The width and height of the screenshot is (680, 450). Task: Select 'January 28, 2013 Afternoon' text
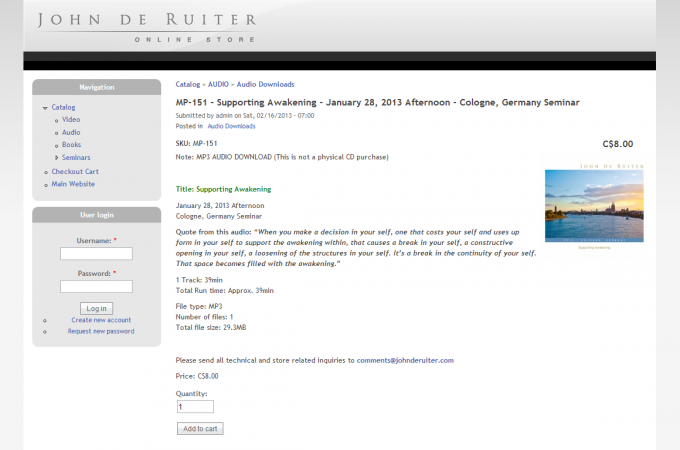pos(220,205)
